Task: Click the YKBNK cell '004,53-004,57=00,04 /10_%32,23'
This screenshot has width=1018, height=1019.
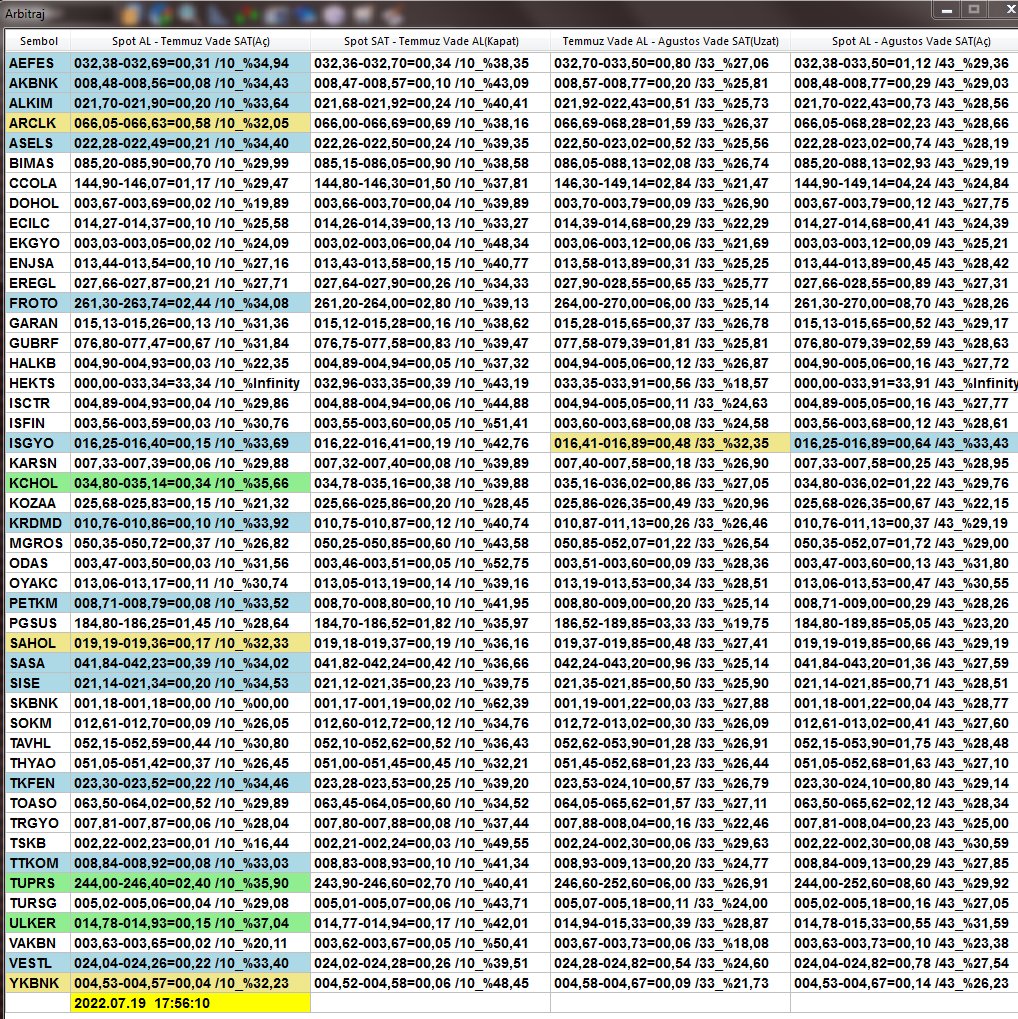Action: 190,983
